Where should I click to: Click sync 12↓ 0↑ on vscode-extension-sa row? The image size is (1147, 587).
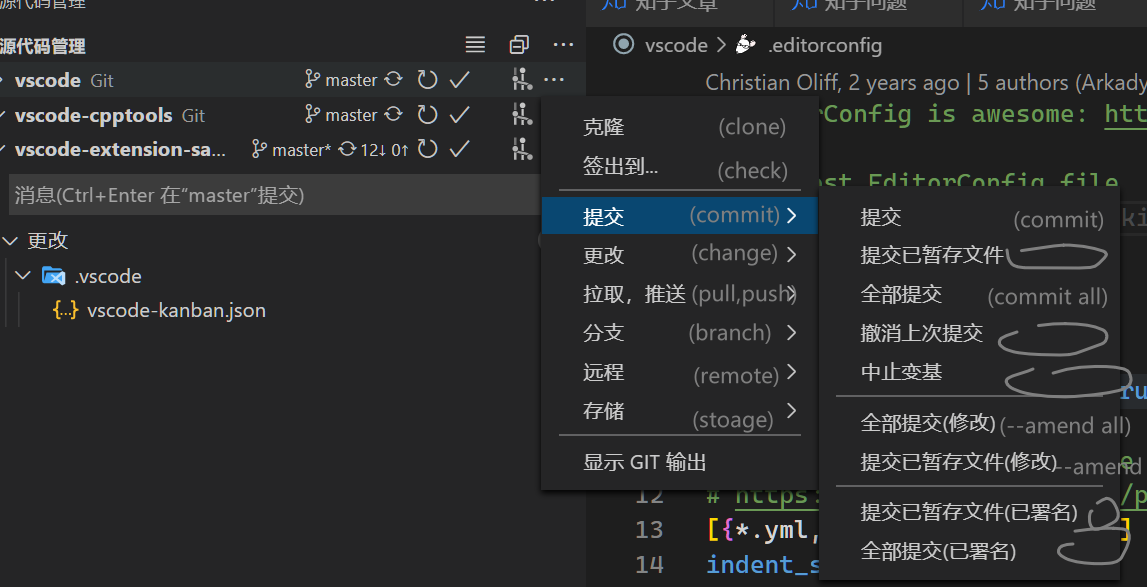click(x=373, y=150)
